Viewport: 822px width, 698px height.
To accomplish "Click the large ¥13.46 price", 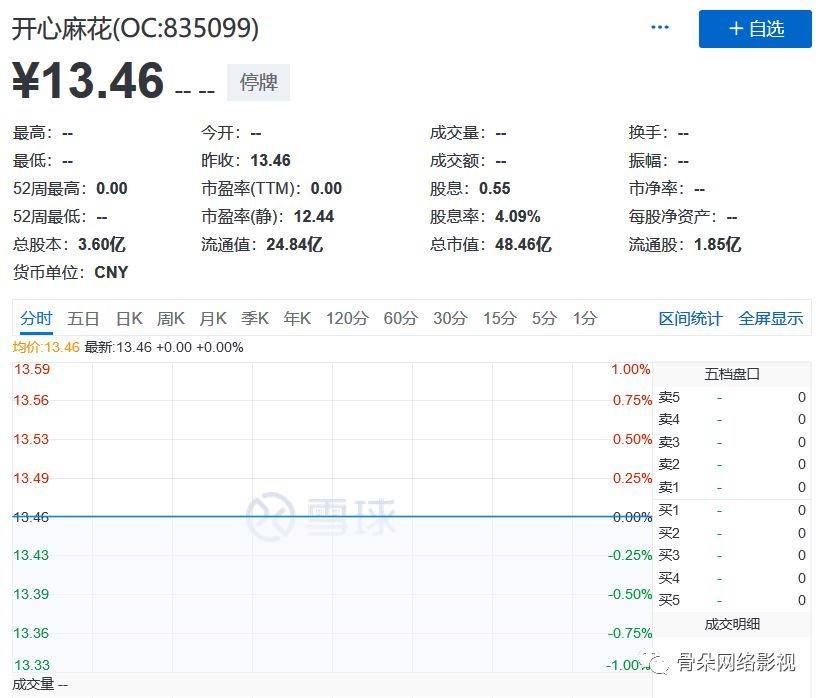I will pos(88,80).
